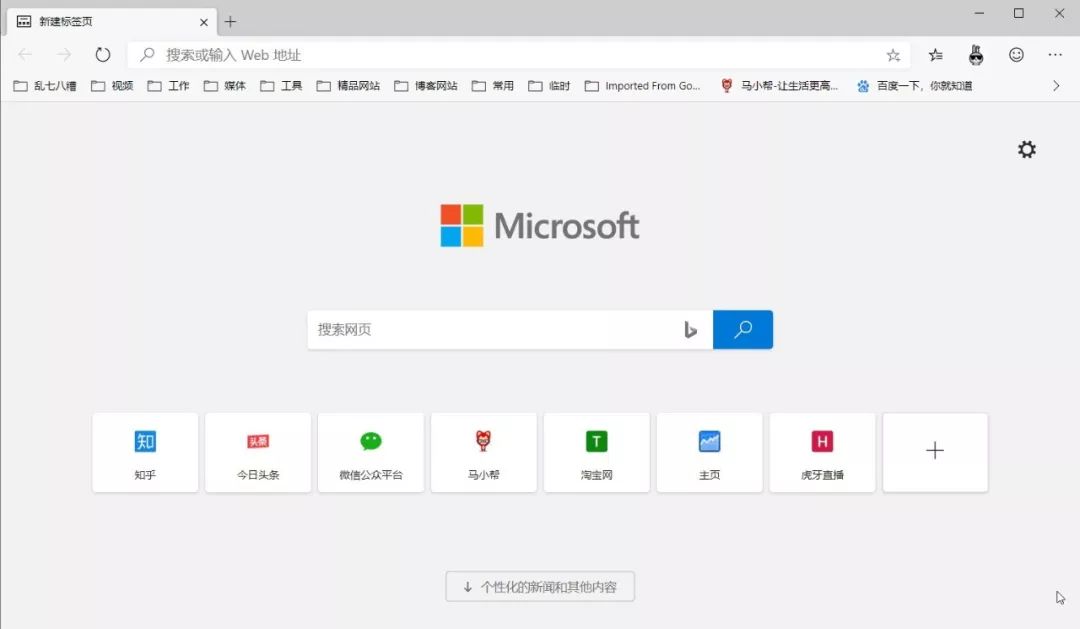The width and height of the screenshot is (1080, 629).
Task: Open the user profile avatar
Action: [x=976, y=54]
